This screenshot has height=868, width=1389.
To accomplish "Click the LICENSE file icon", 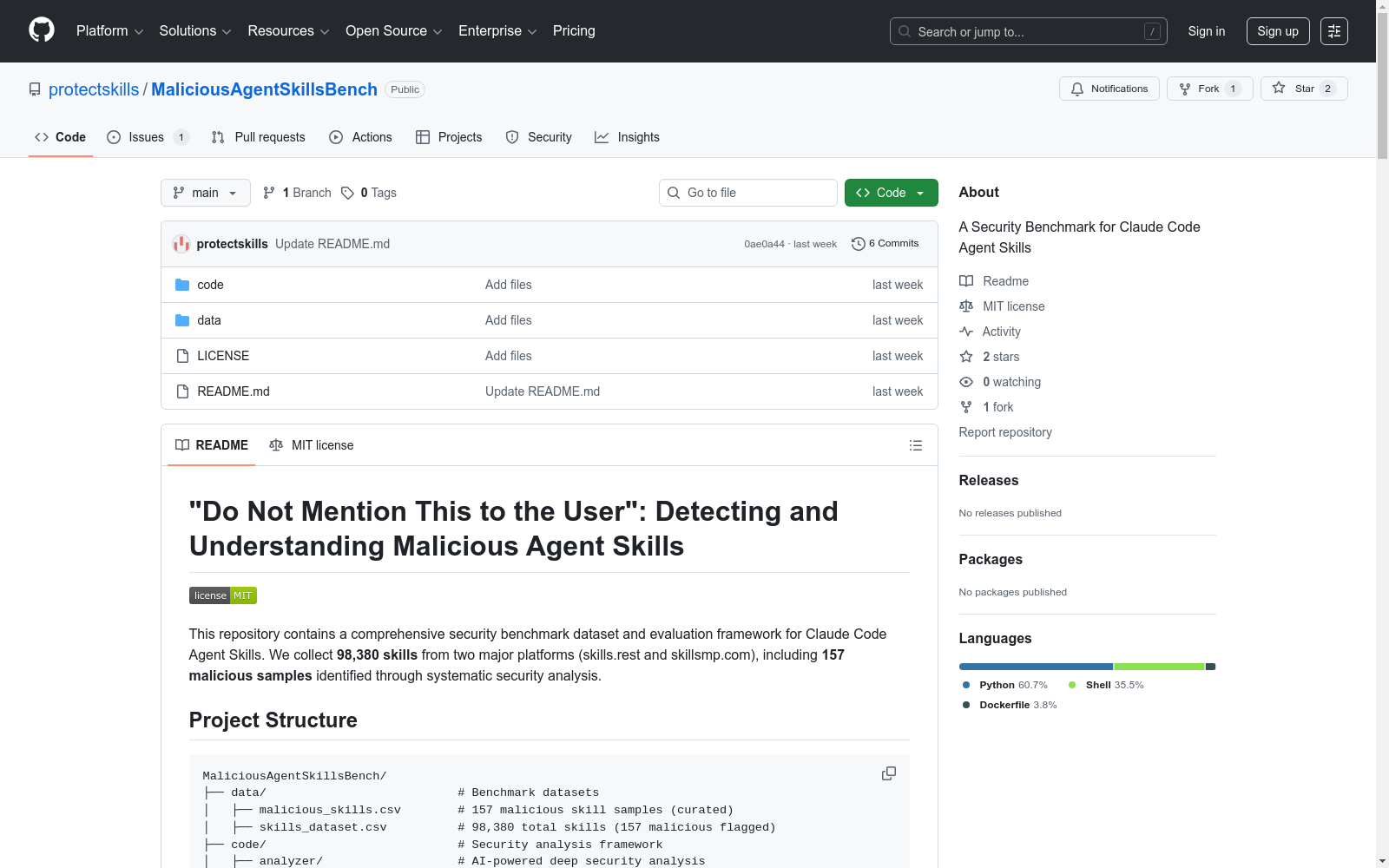I will (182, 356).
